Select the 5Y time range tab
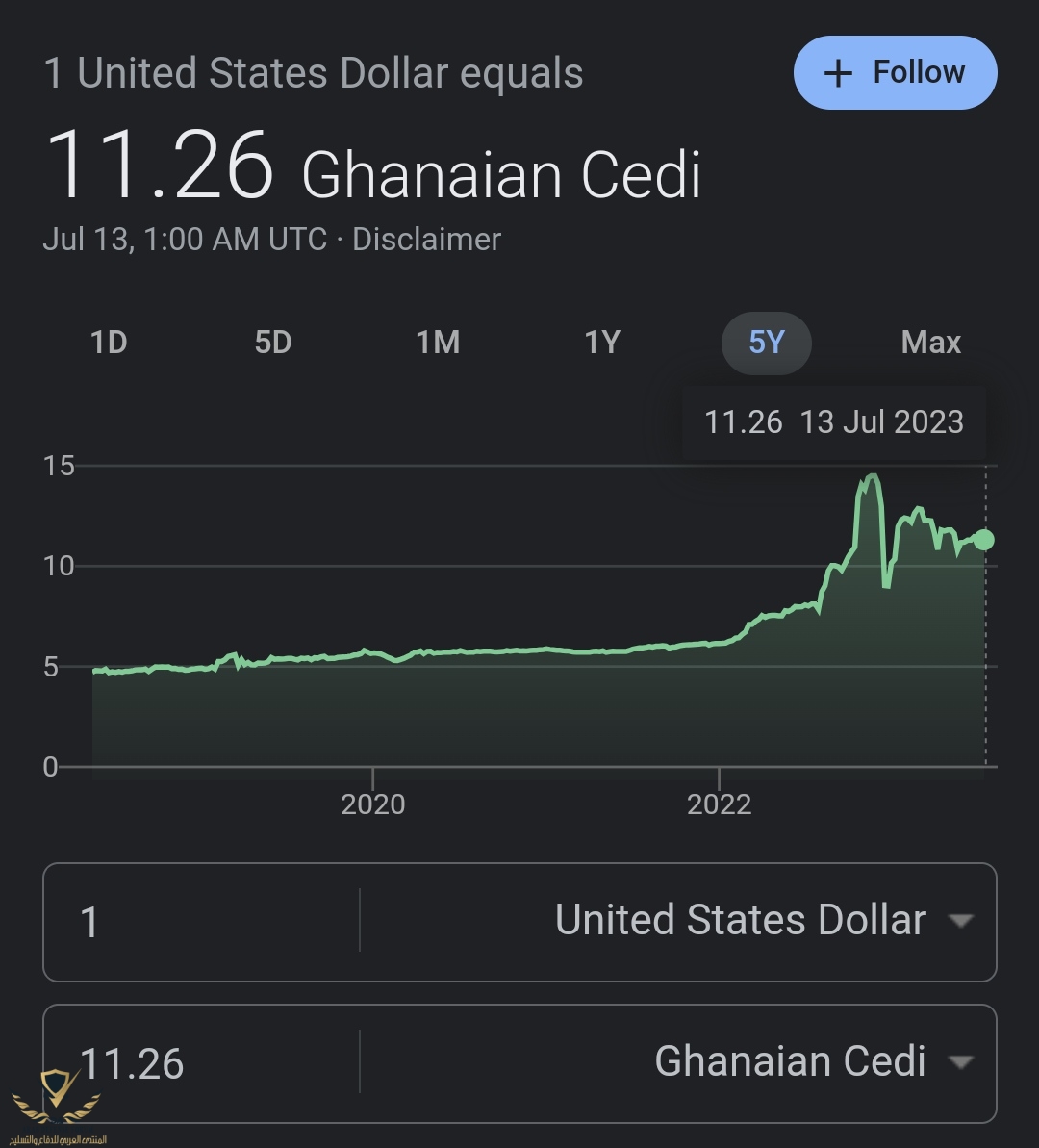The image size is (1039, 1148). [767, 342]
